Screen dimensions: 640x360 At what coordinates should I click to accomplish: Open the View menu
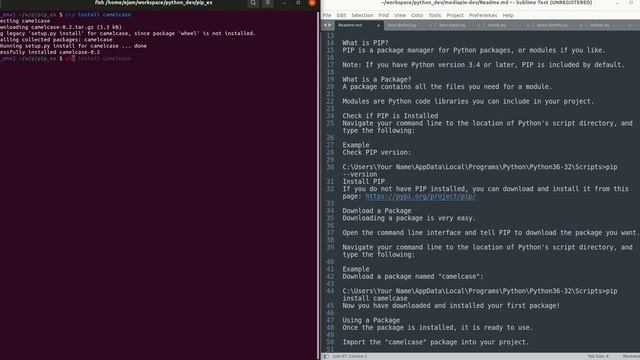pyautogui.click(x=400, y=15)
